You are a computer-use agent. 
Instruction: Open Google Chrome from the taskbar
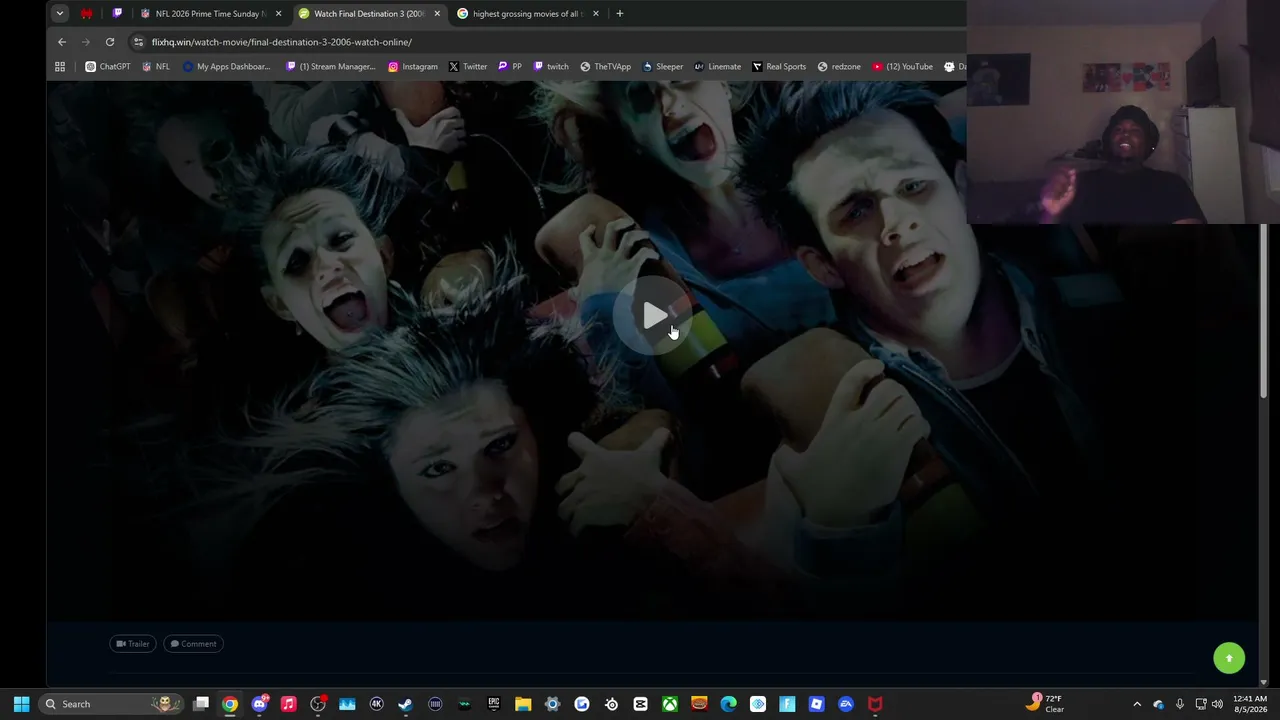coord(230,704)
